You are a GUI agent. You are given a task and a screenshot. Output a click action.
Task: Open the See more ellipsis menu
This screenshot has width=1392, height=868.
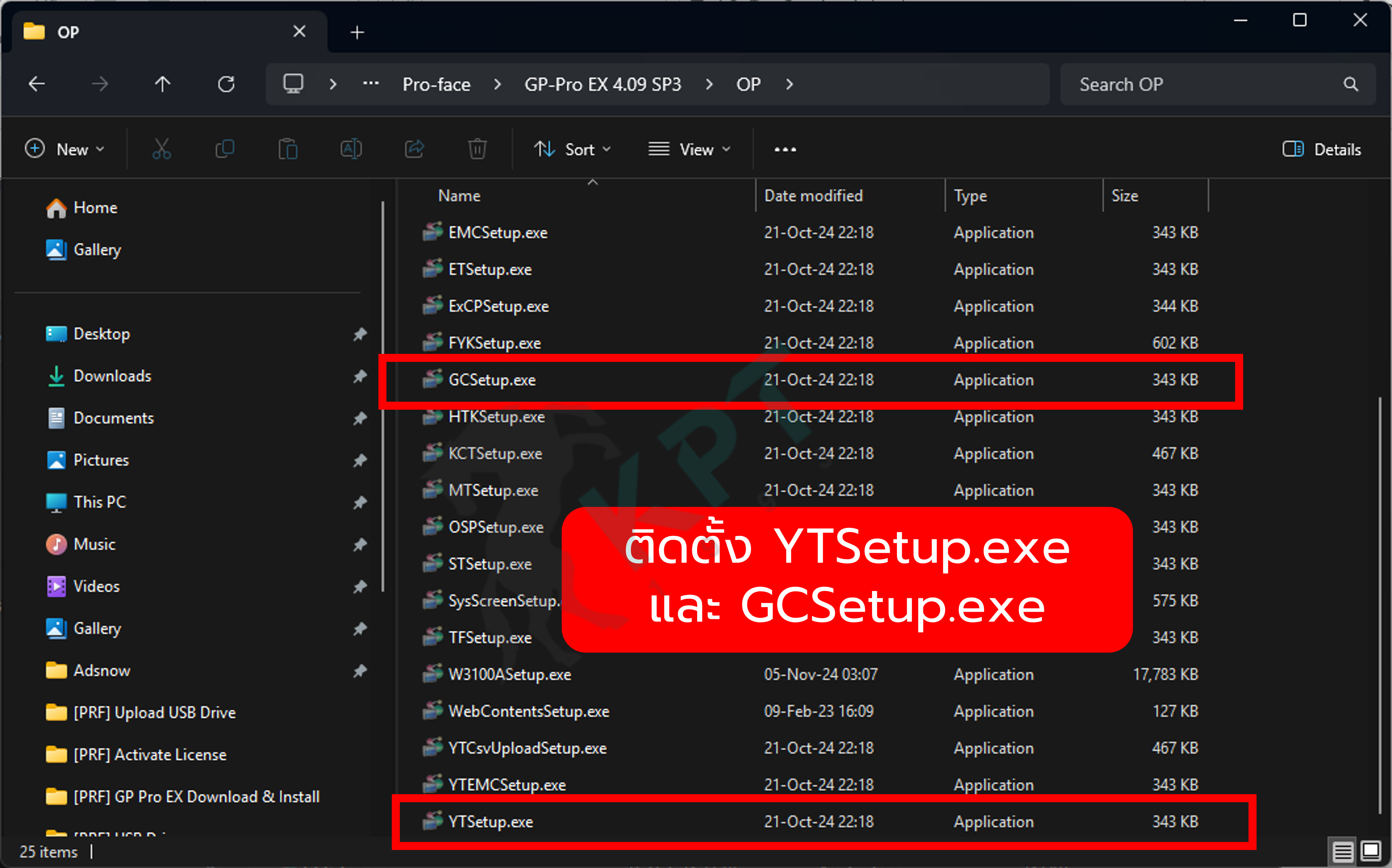click(x=785, y=150)
